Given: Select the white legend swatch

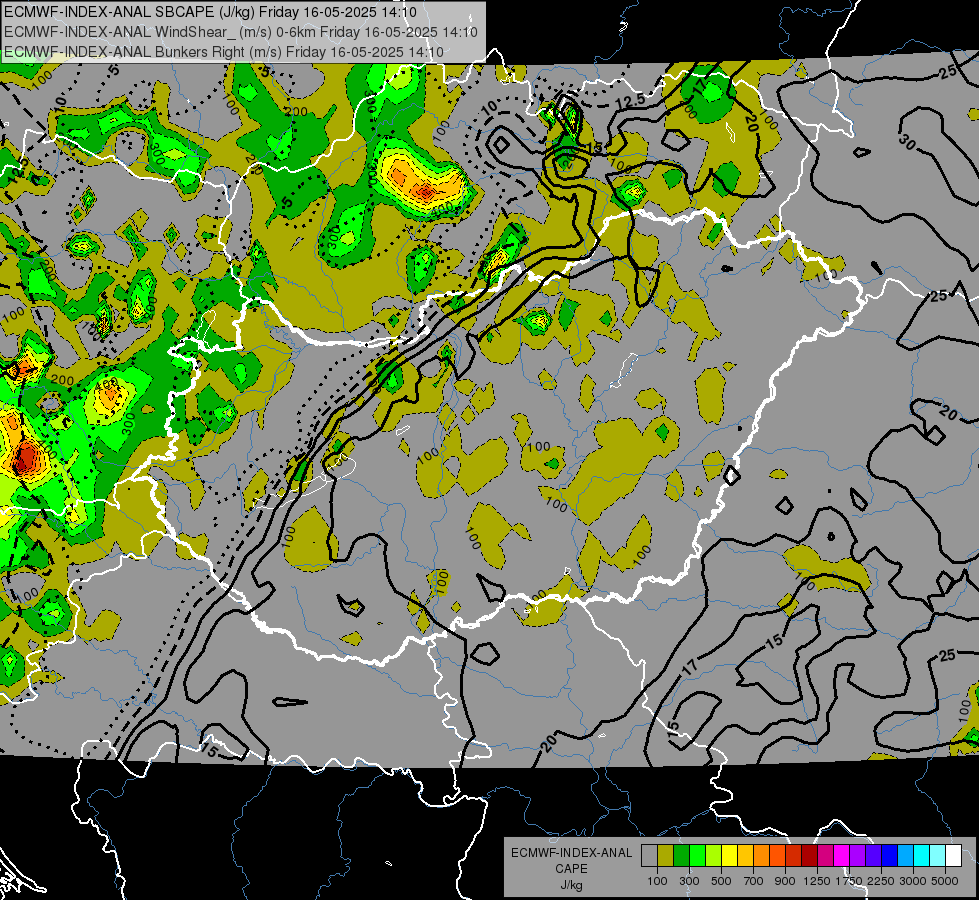Looking at the screenshot, I should 953,855.
